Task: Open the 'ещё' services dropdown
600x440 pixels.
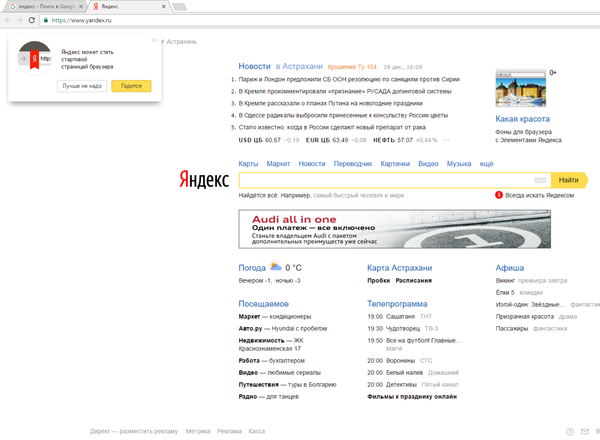Action: click(x=486, y=163)
